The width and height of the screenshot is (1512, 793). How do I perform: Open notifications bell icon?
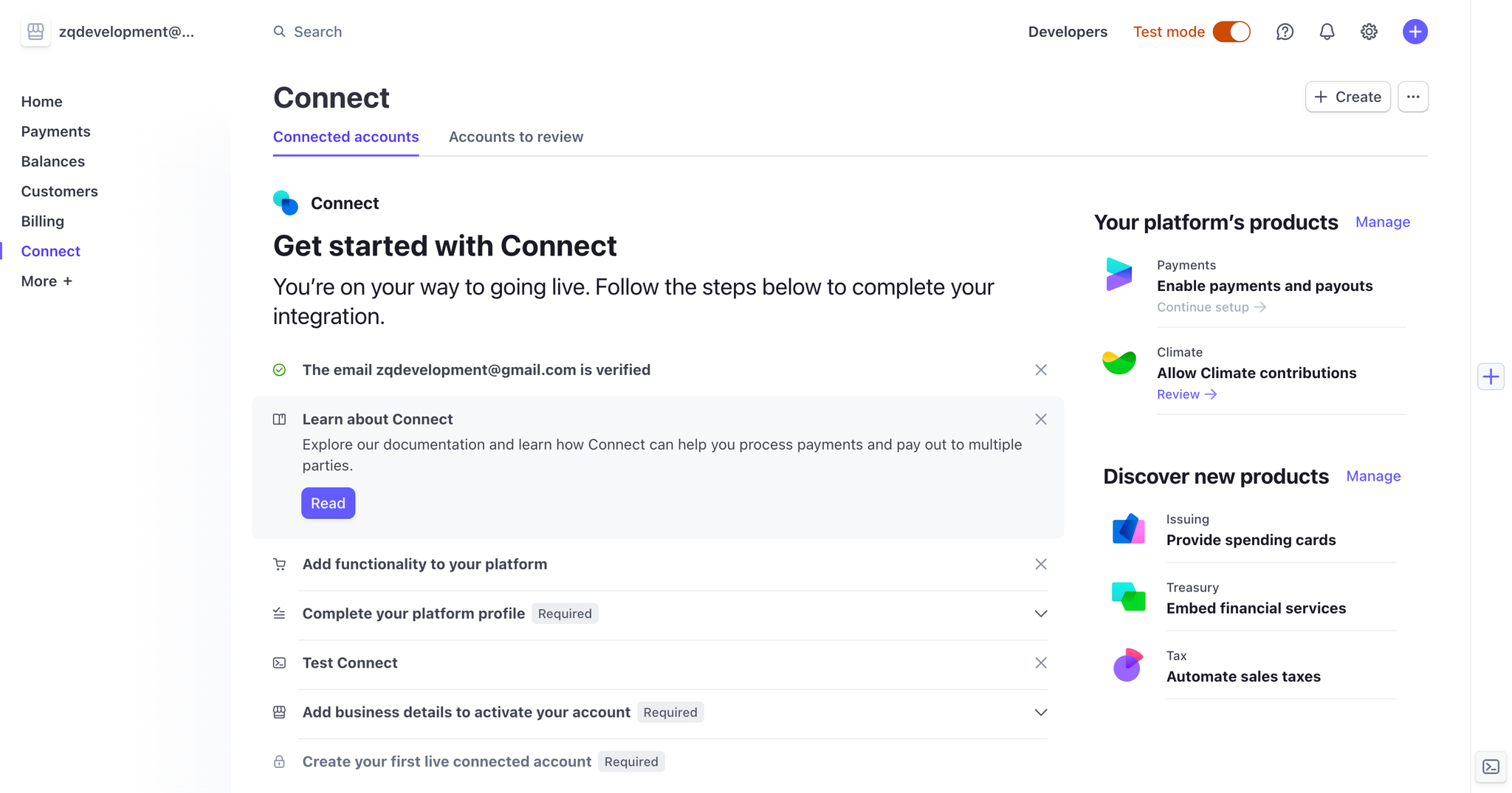[x=1327, y=32]
